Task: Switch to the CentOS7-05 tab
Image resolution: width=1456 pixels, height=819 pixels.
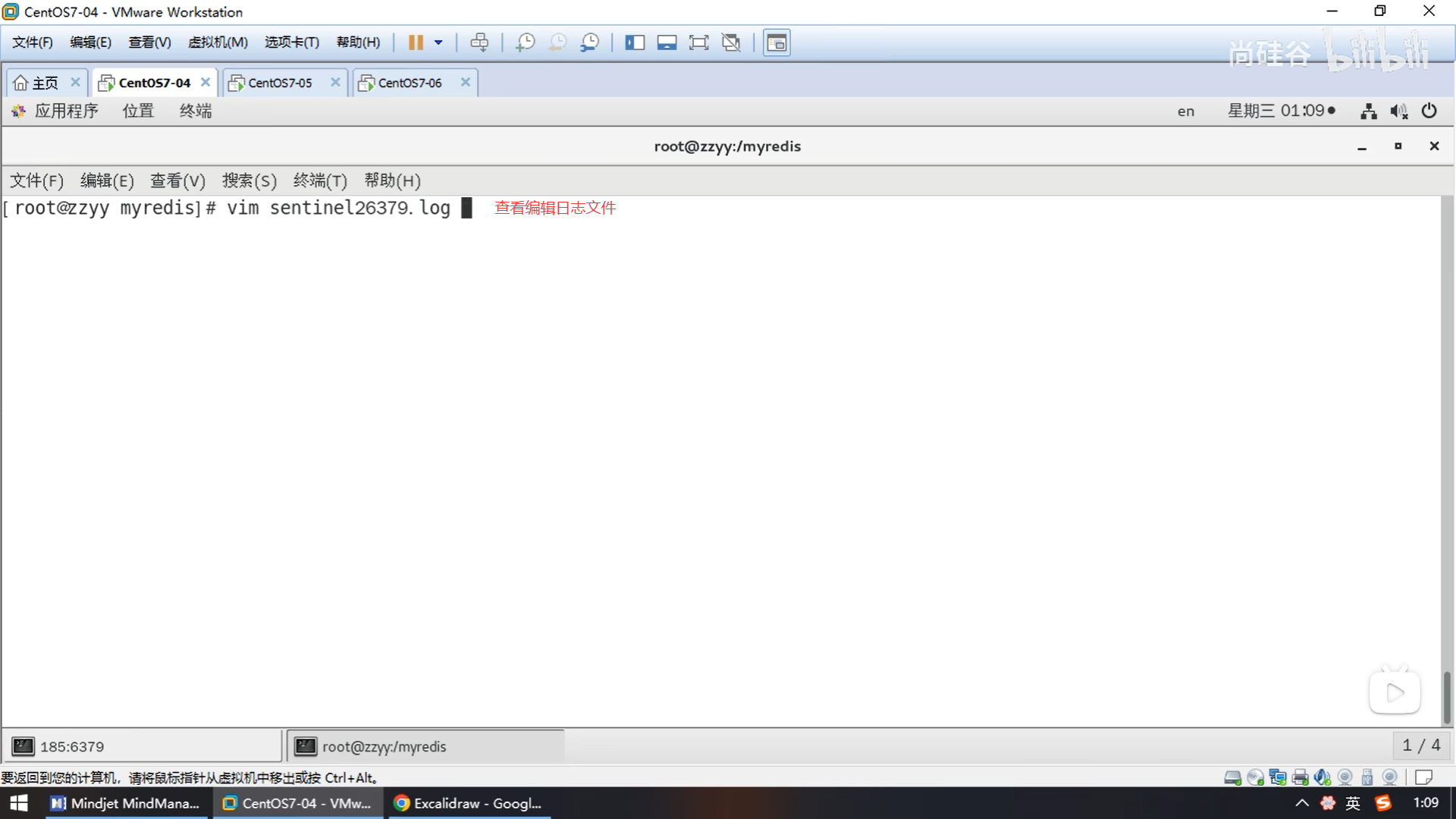Action: (280, 83)
